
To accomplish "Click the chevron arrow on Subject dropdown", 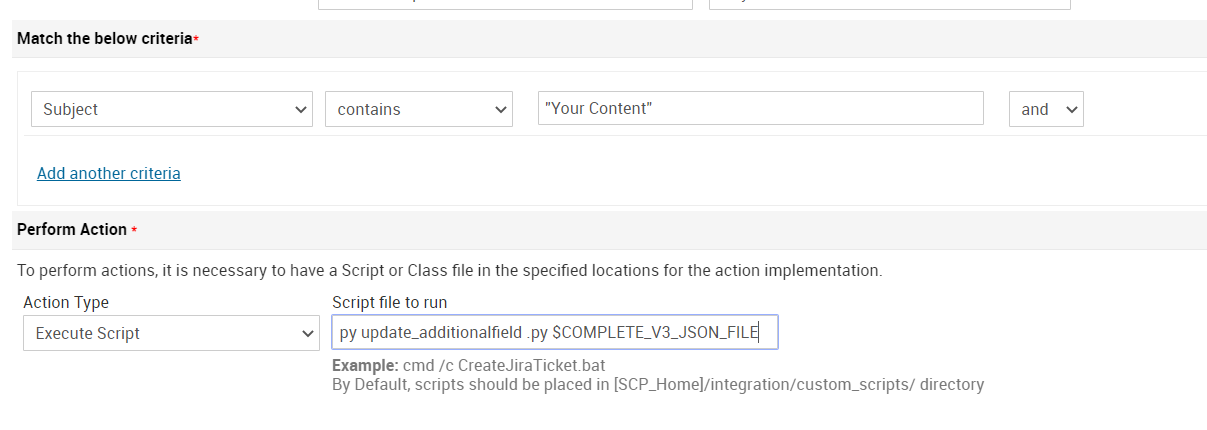I will (301, 109).
